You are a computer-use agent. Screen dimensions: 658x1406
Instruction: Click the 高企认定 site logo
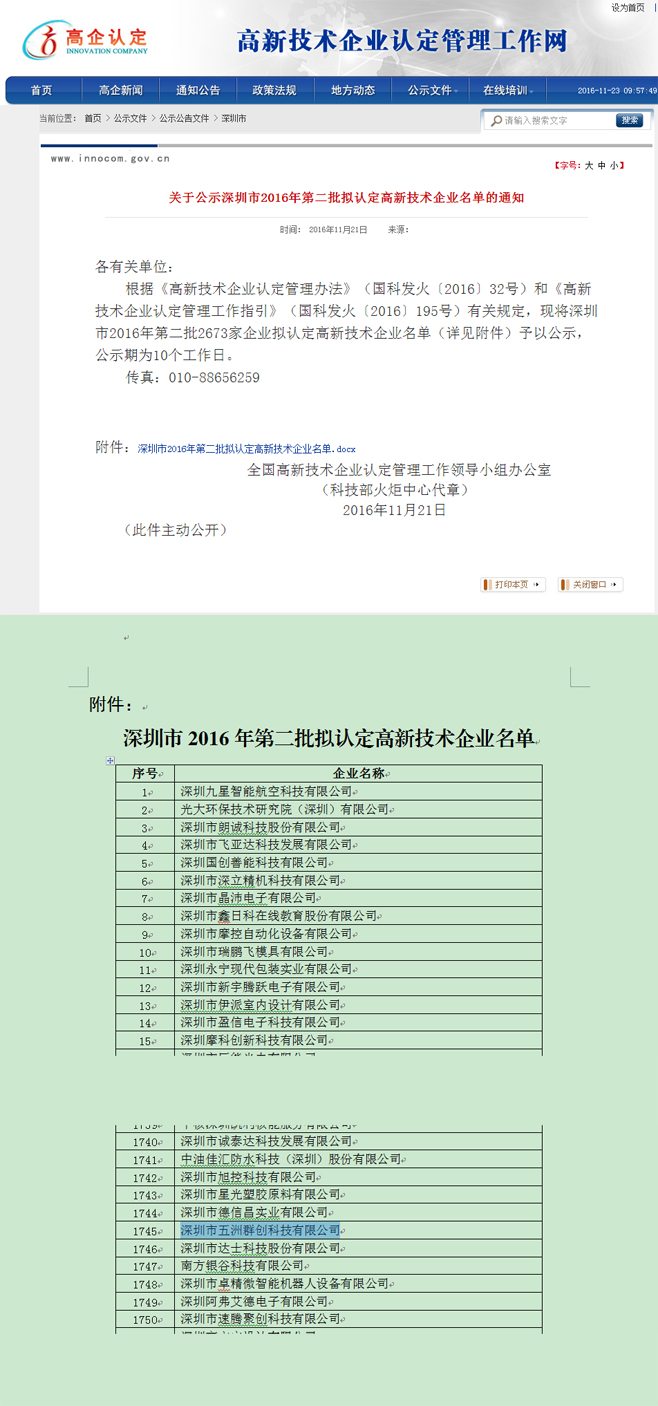tap(85, 40)
